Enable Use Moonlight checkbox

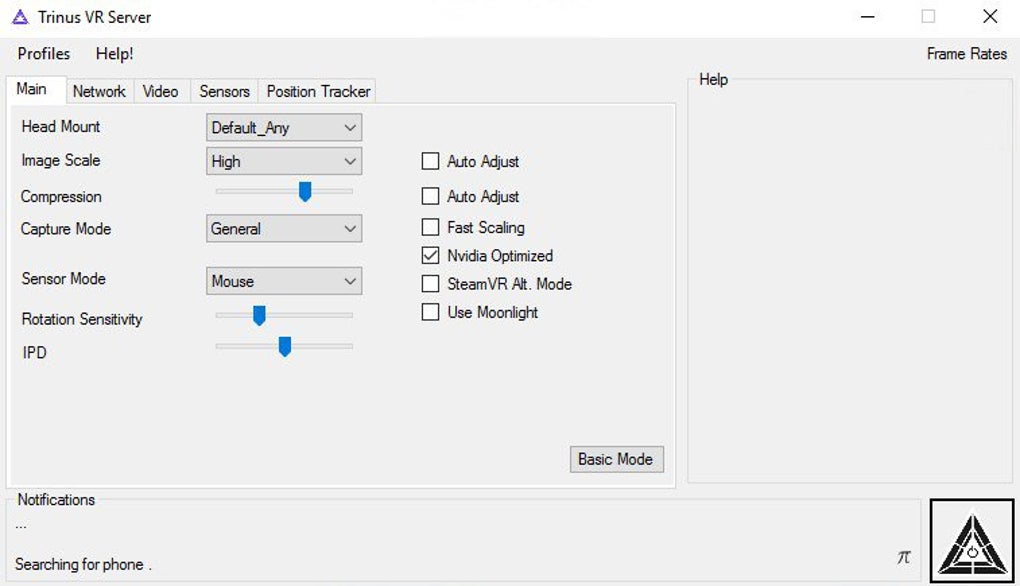click(431, 312)
